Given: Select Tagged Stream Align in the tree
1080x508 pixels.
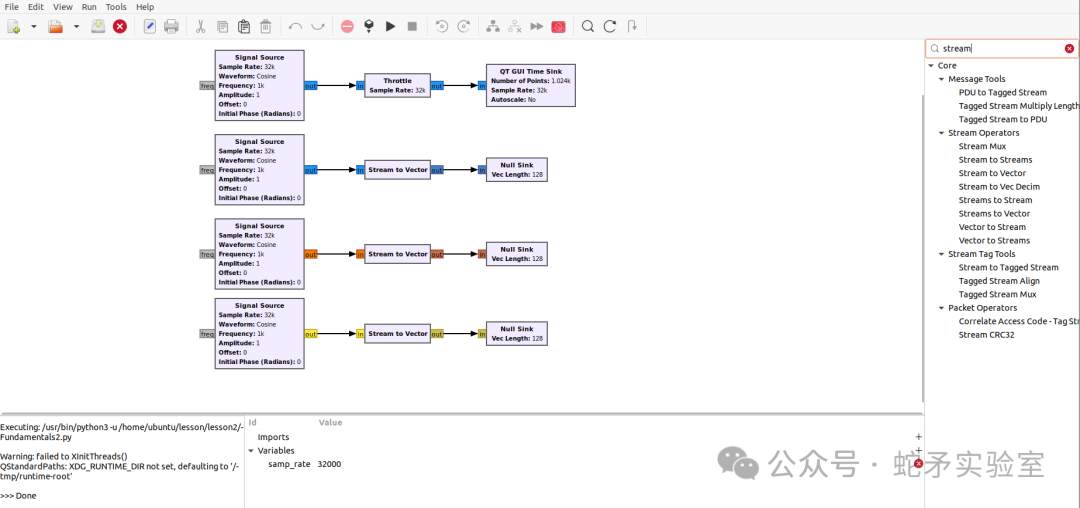Looking at the screenshot, I should coord(999,281).
